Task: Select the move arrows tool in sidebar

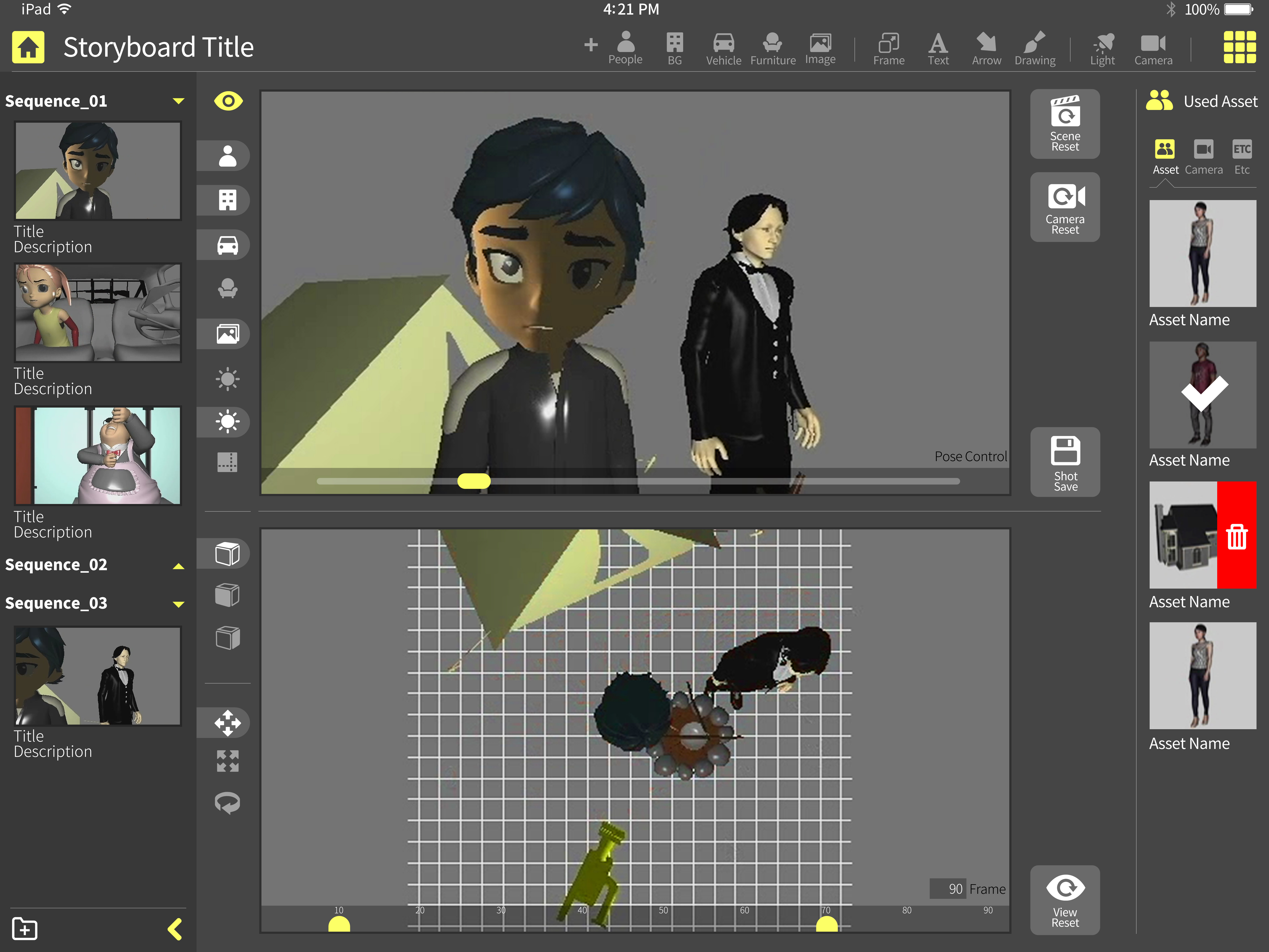Action: pyautogui.click(x=228, y=723)
